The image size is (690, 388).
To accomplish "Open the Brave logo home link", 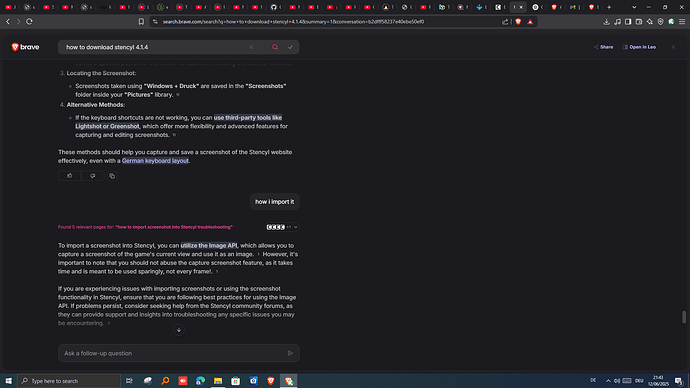I will click(26, 47).
